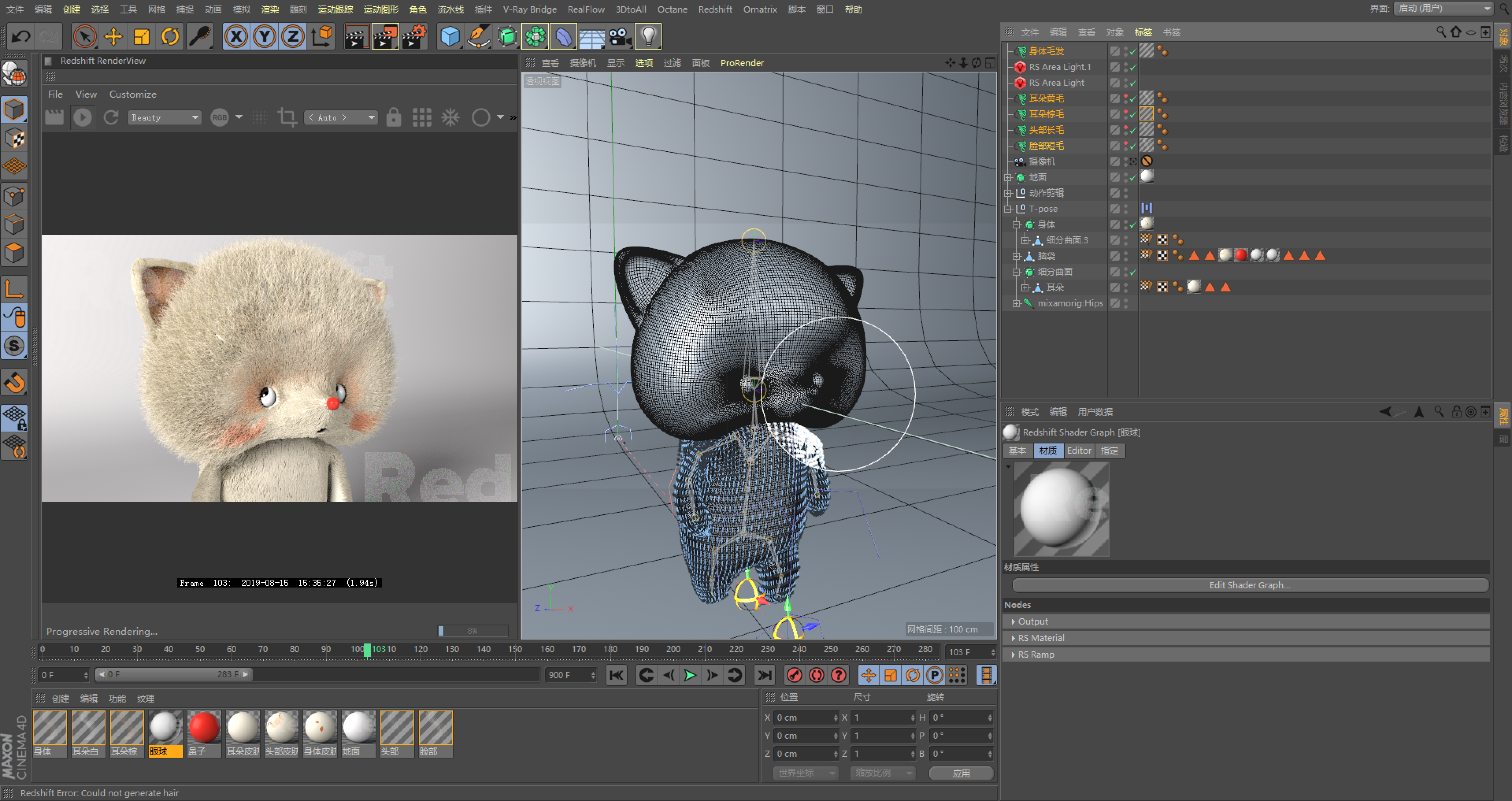Toggle 身体毛发 enable checkmark

pyautogui.click(x=1134, y=52)
